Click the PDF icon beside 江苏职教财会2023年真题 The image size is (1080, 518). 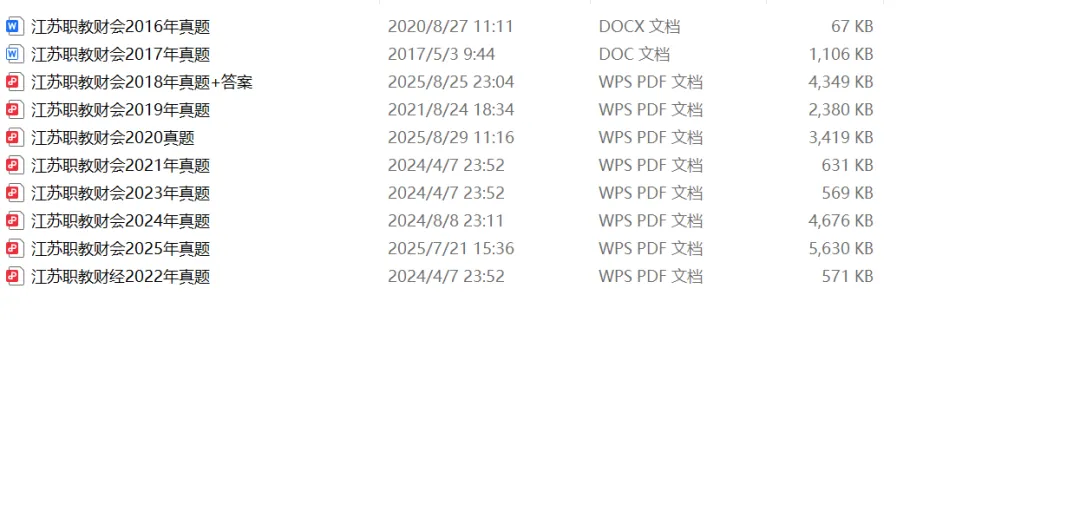coord(14,194)
